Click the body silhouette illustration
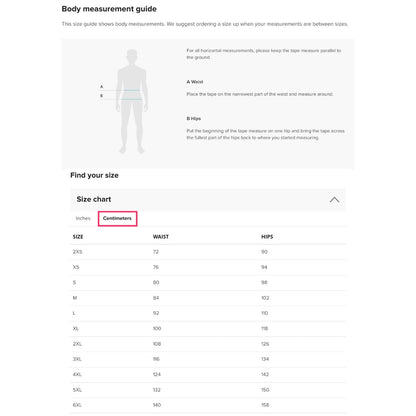416x416 pixels. coord(132,102)
